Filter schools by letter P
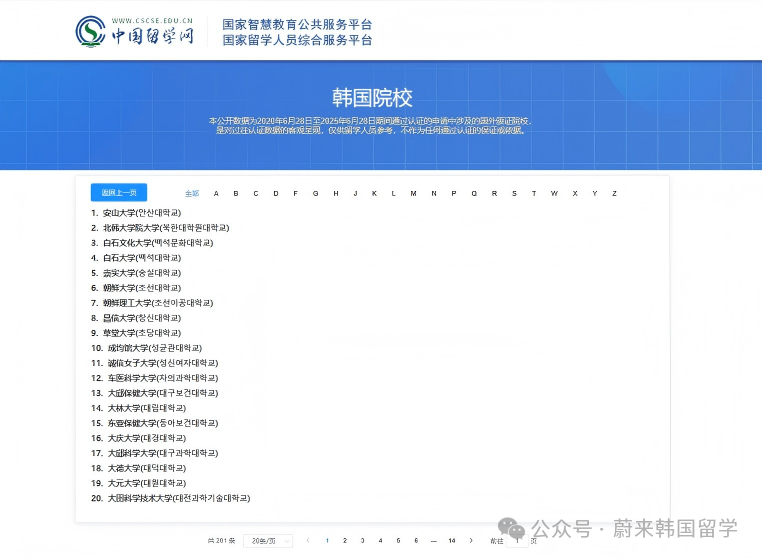Screen dimensions: 762x559 (x=453, y=193)
